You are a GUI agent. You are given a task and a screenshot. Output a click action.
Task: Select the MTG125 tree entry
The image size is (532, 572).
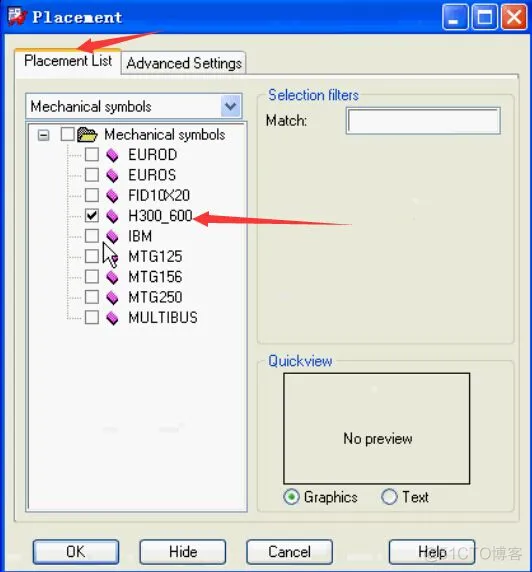point(155,257)
